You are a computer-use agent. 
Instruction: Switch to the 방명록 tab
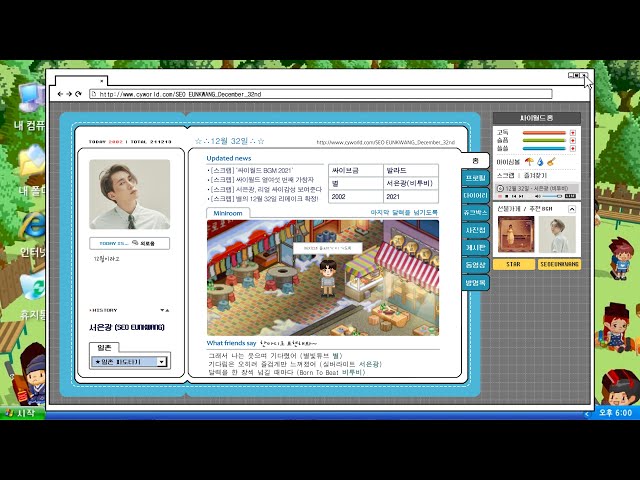(x=476, y=282)
